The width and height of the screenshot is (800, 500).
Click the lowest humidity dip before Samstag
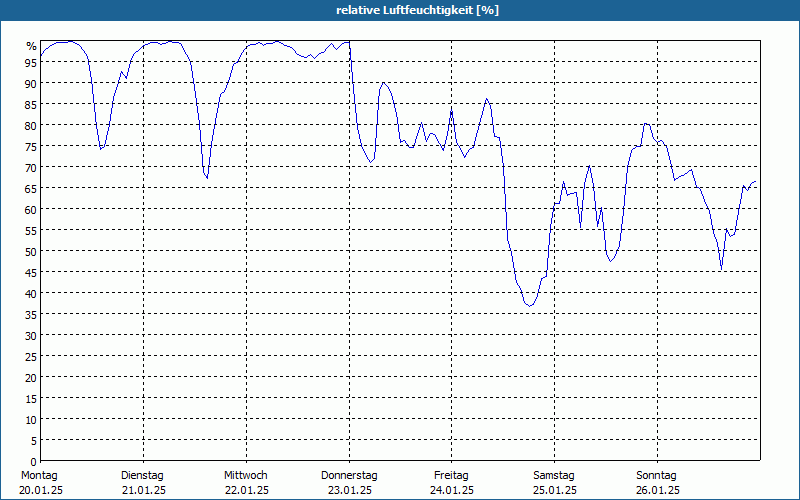pos(530,306)
